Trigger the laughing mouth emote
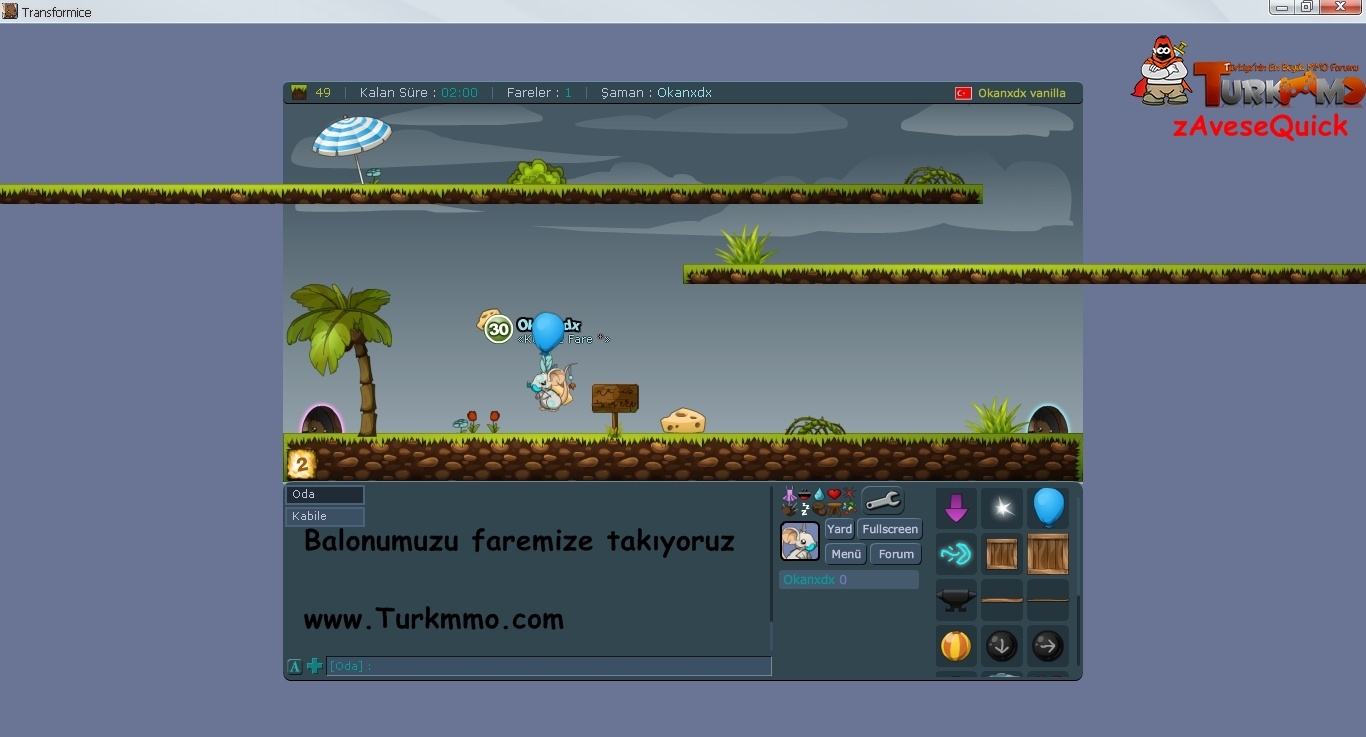This screenshot has width=1366, height=737. pos(804,495)
